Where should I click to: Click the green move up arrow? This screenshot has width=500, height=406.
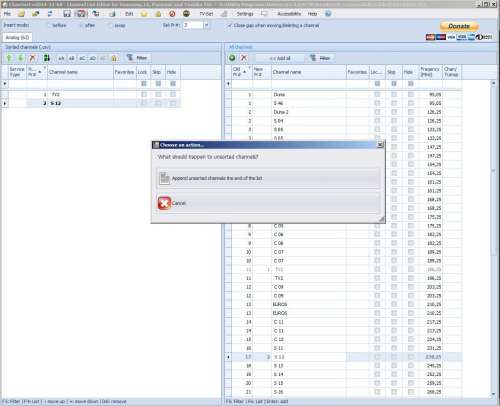point(9,58)
